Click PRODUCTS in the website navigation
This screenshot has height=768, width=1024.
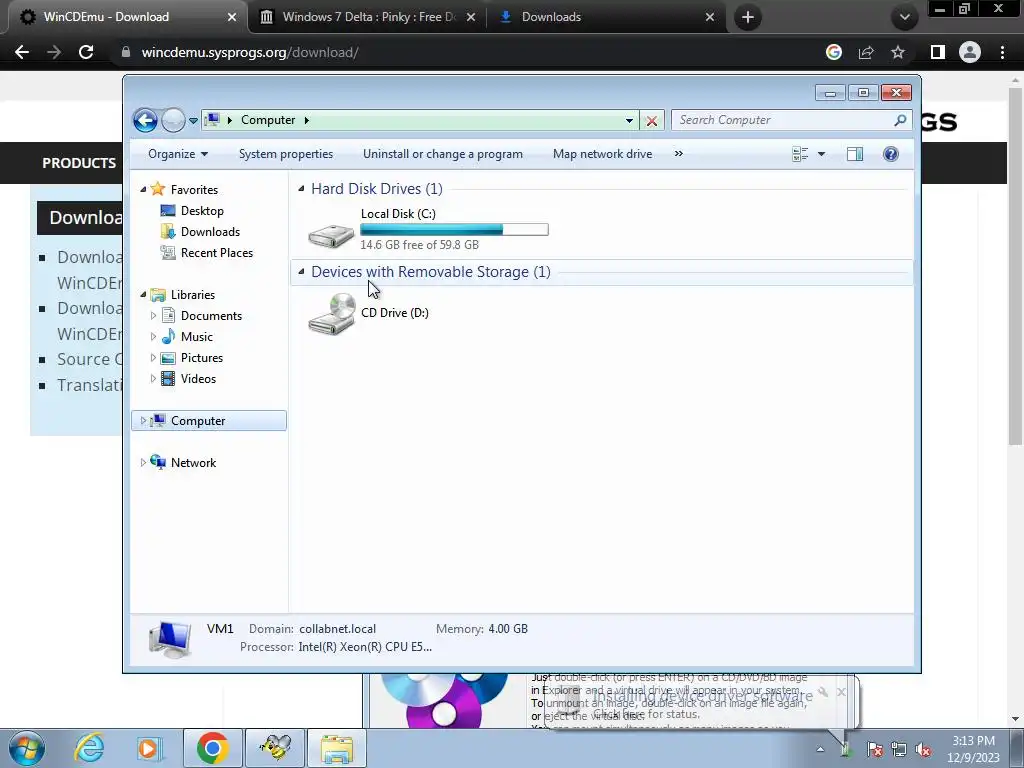coord(79,163)
